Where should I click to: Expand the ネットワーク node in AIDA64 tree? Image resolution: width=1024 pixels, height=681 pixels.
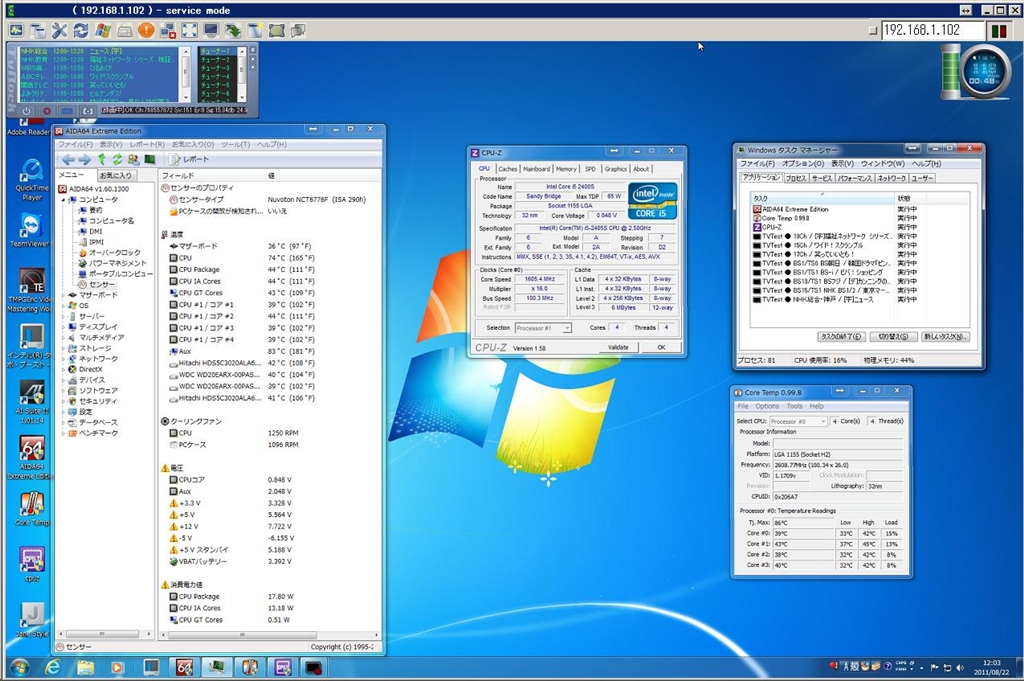tap(64, 359)
